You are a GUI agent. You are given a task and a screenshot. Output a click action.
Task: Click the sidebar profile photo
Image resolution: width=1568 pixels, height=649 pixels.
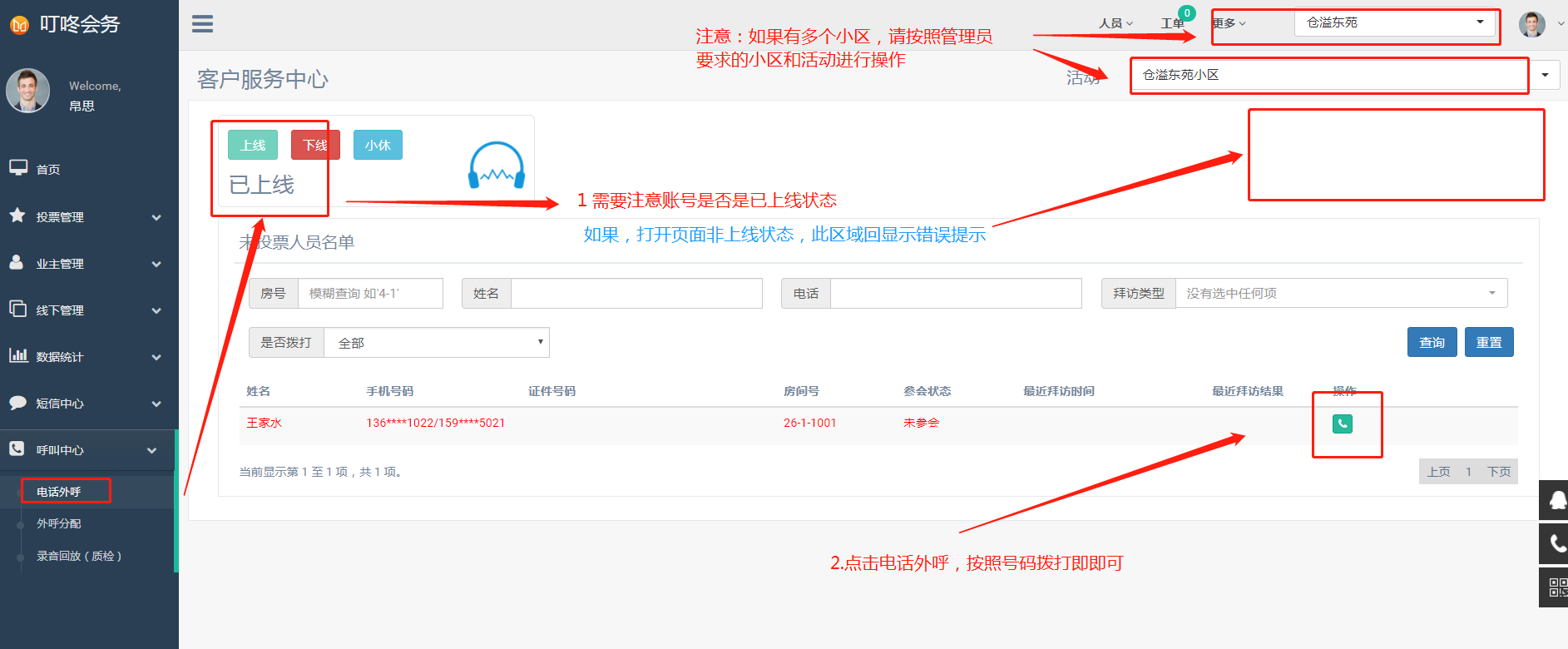28,91
